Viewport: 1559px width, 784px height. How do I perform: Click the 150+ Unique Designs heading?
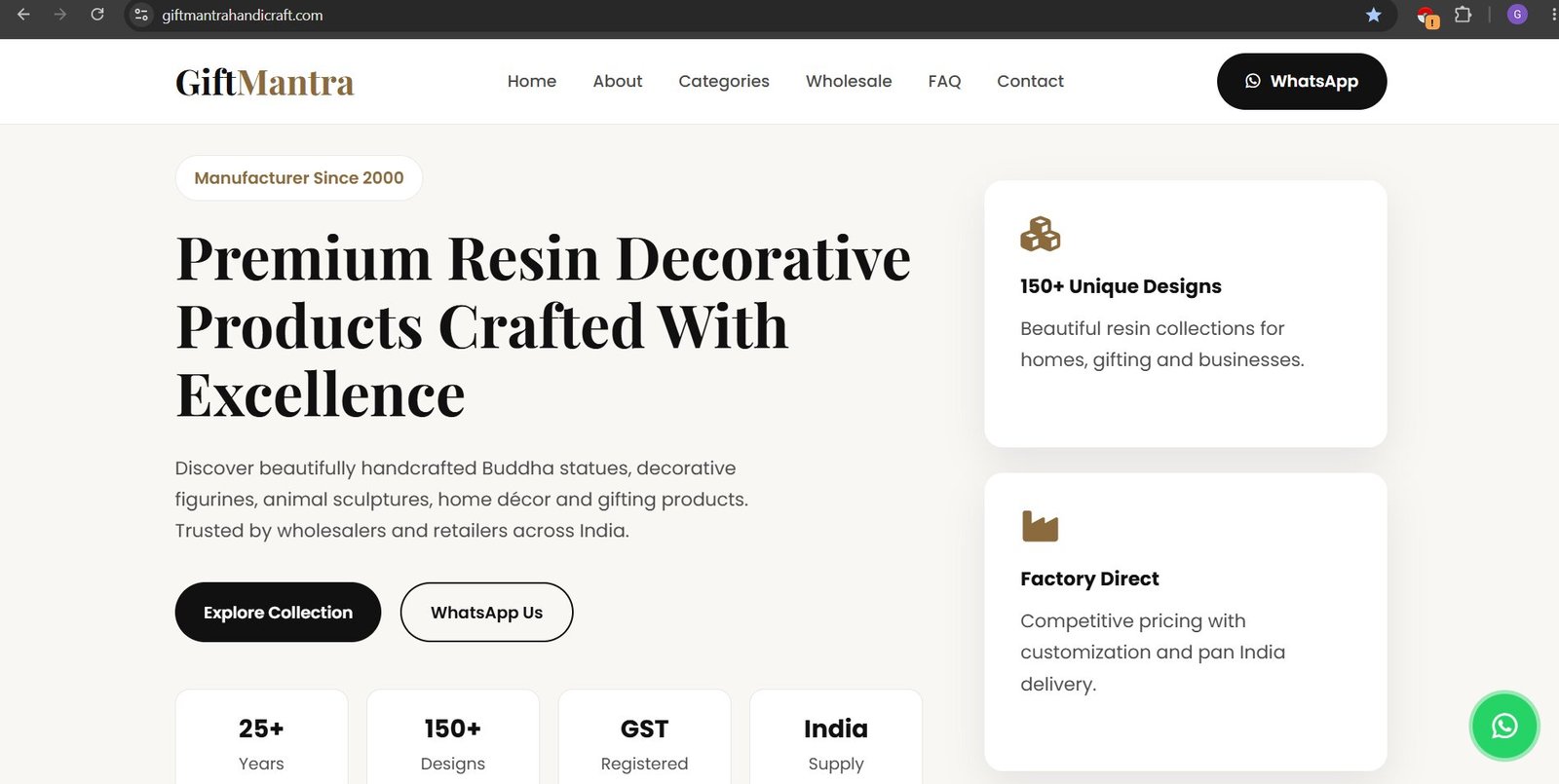(x=1121, y=285)
